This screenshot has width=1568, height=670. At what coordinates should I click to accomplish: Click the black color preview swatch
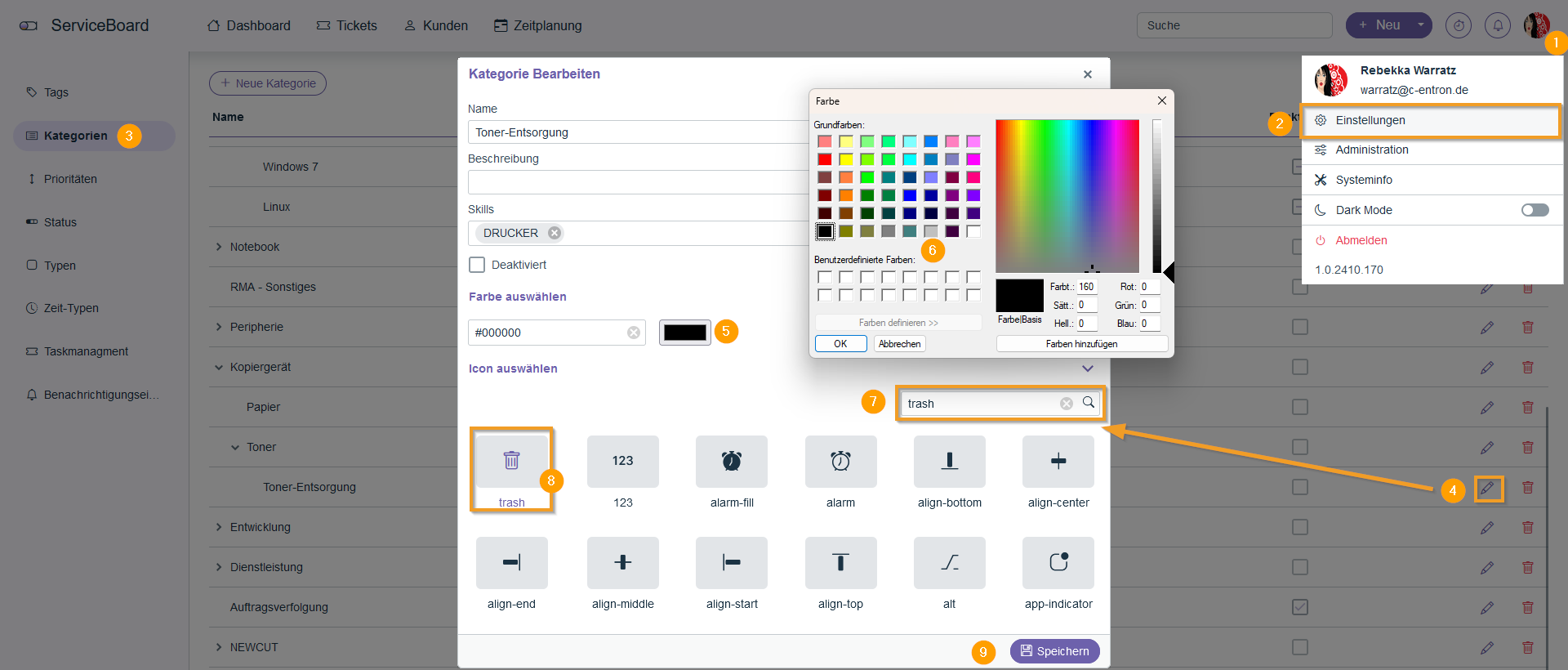684,333
